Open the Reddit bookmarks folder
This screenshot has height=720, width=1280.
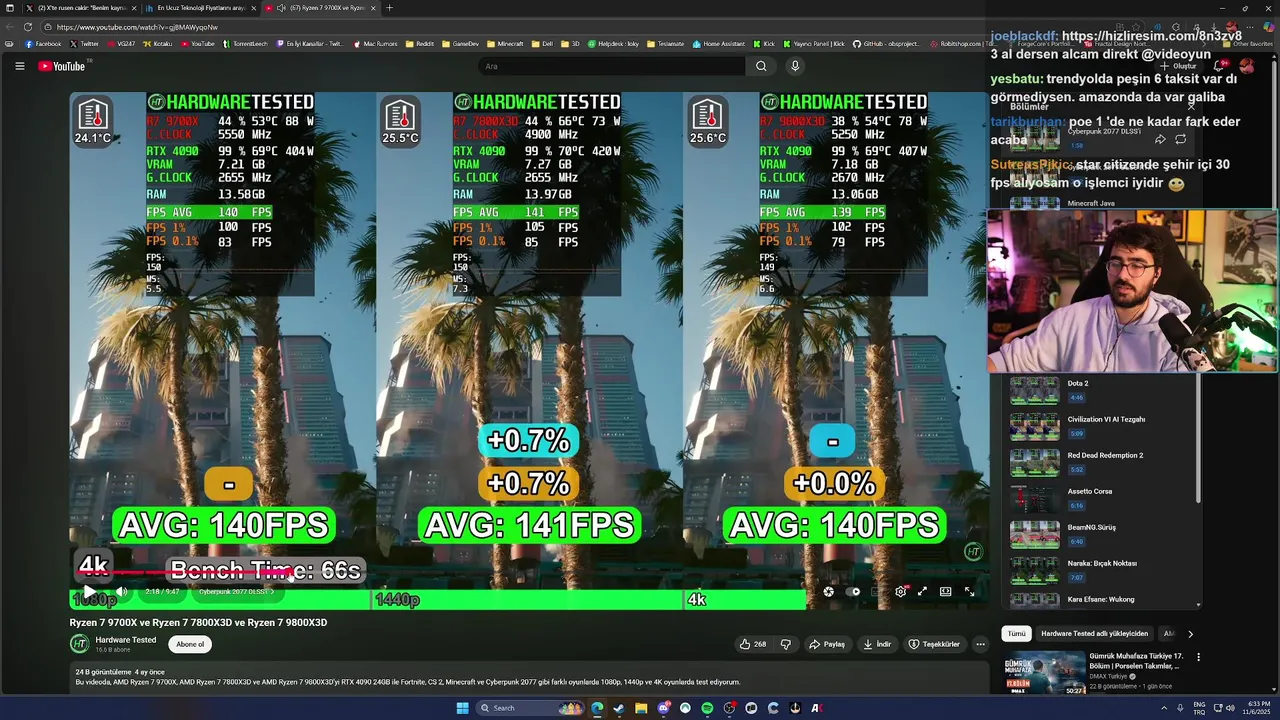pos(420,44)
